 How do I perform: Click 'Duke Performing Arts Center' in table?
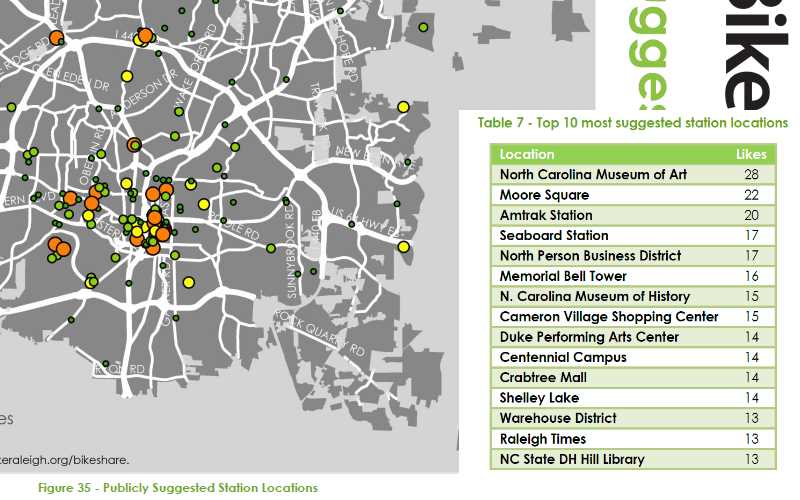coord(589,337)
